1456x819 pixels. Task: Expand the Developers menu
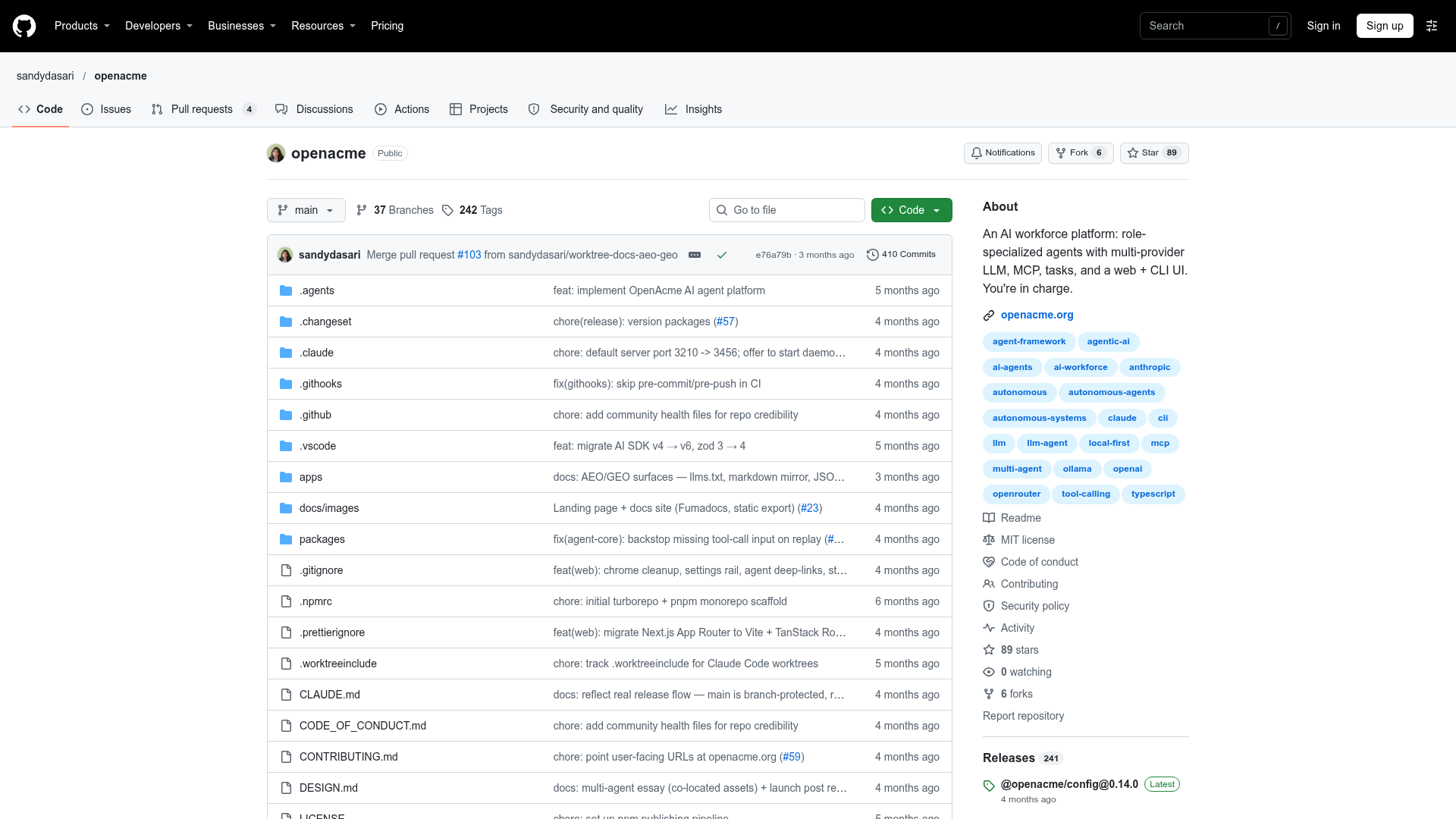click(158, 26)
